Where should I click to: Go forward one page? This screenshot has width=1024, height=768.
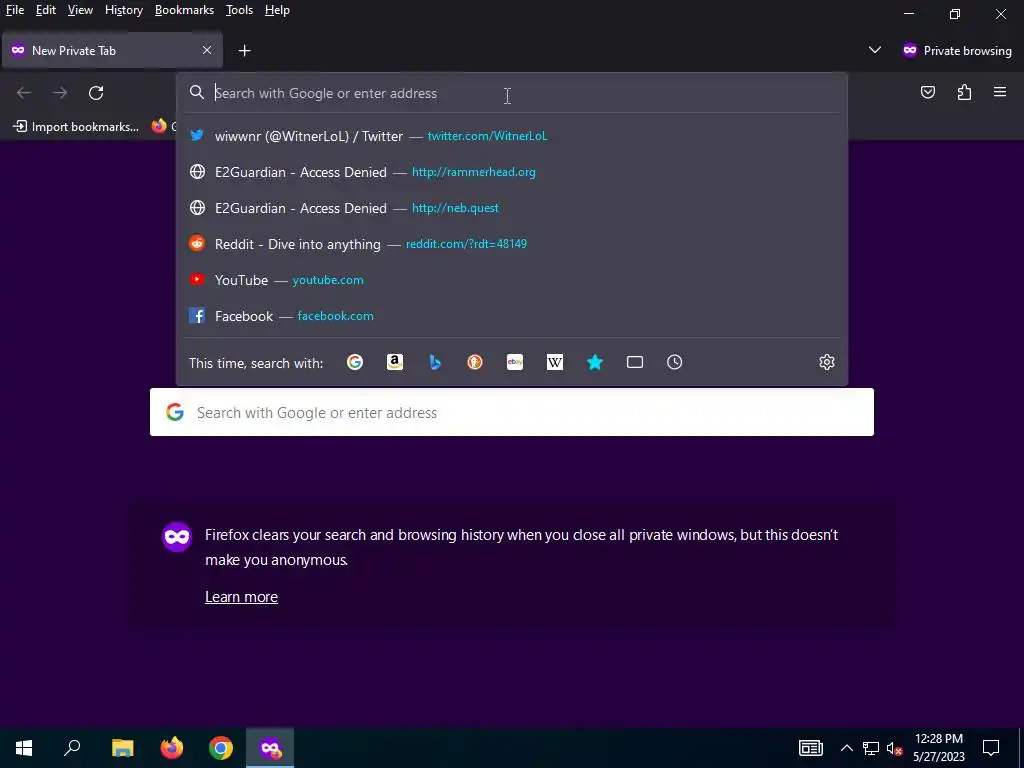coord(60,93)
